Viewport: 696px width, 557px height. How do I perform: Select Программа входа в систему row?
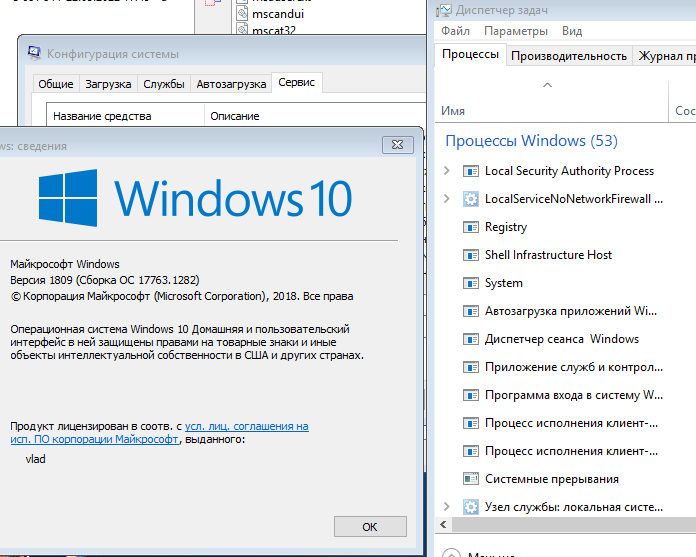point(566,395)
